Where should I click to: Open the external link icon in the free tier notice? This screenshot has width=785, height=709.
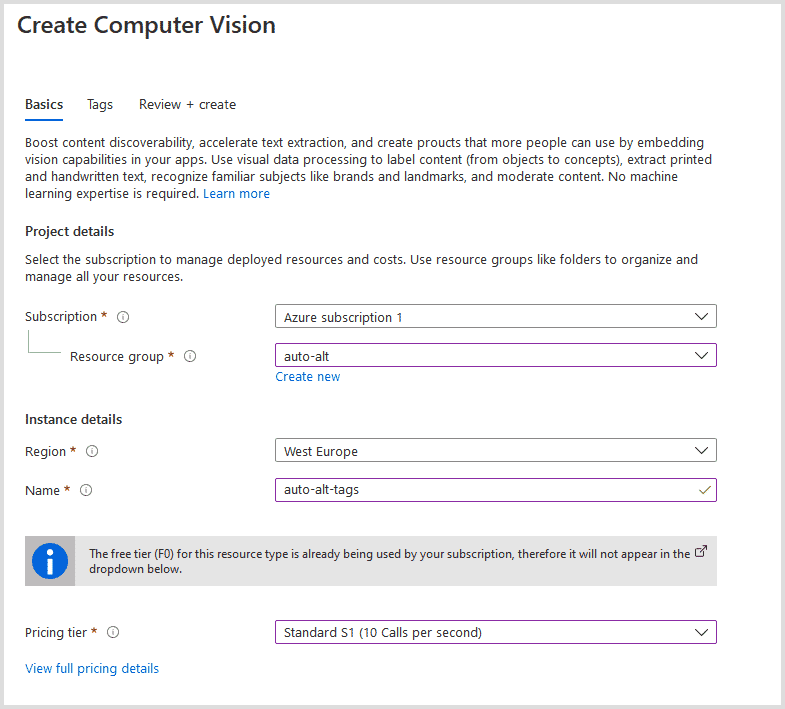click(x=701, y=551)
